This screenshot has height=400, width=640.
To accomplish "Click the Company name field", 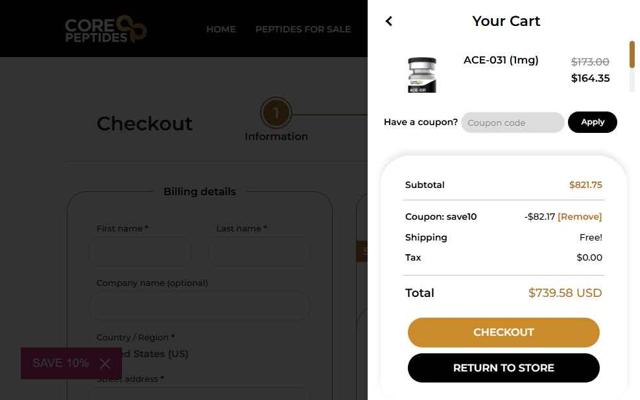I will (200, 305).
